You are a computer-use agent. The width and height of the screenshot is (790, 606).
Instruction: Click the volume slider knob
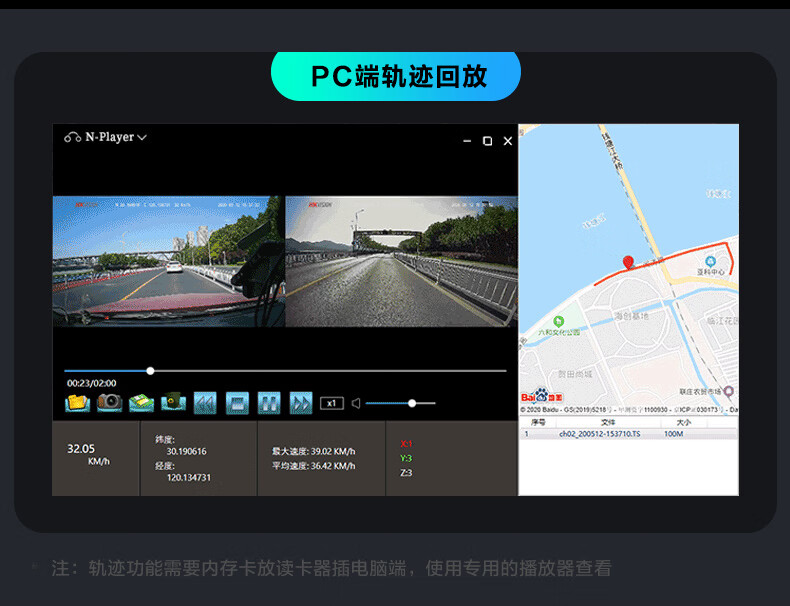coord(411,403)
